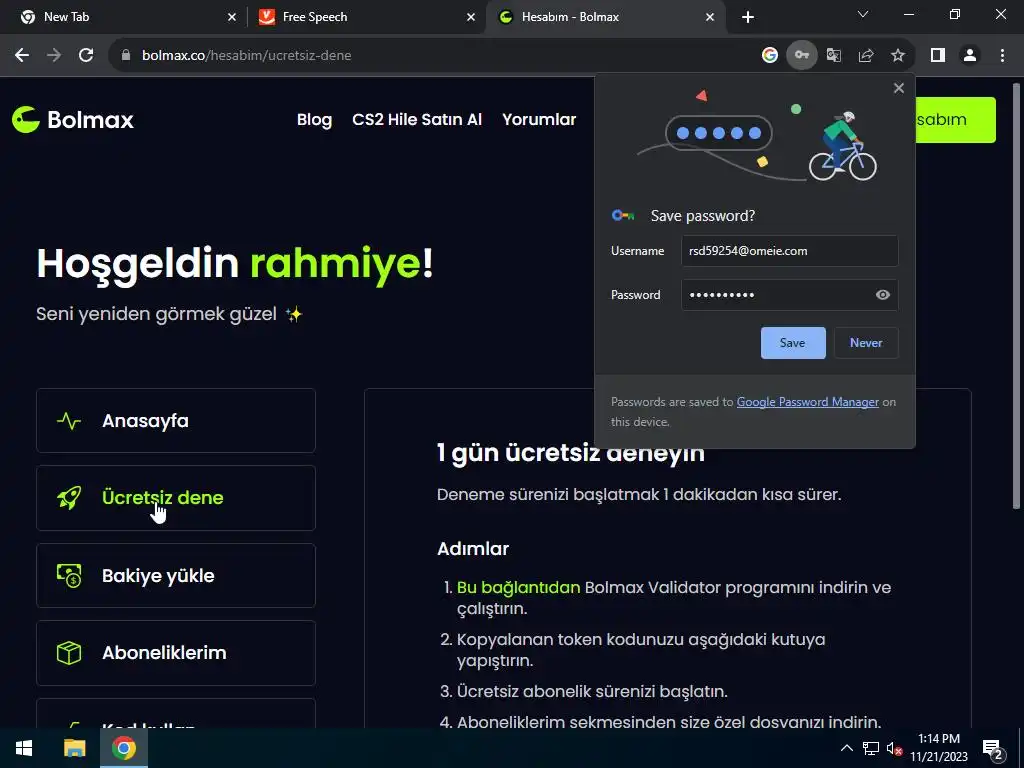Click the muted volume tray icon
1024x768 pixels.
894,749
